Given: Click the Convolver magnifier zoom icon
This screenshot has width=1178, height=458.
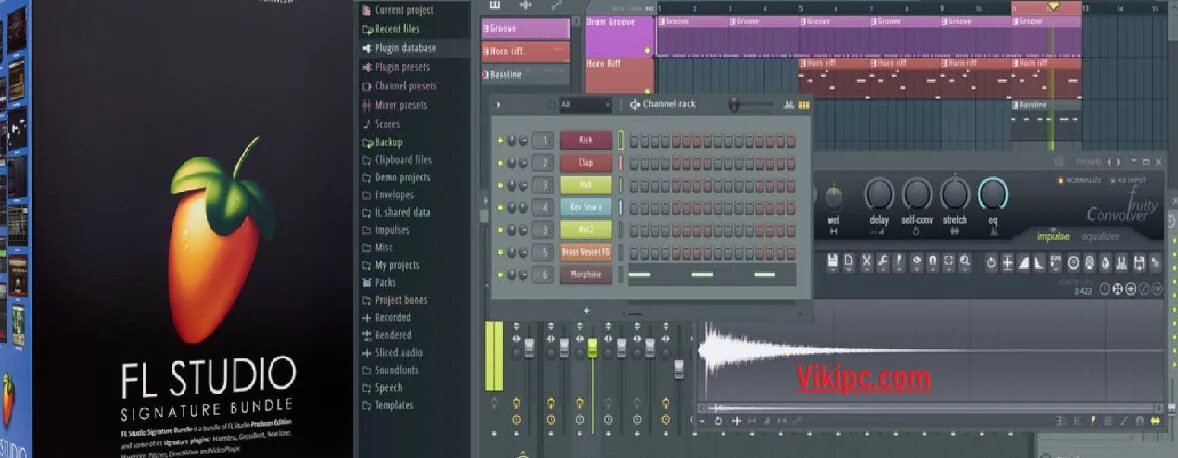Looking at the screenshot, I should pyautogui.click(x=965, y=262).
